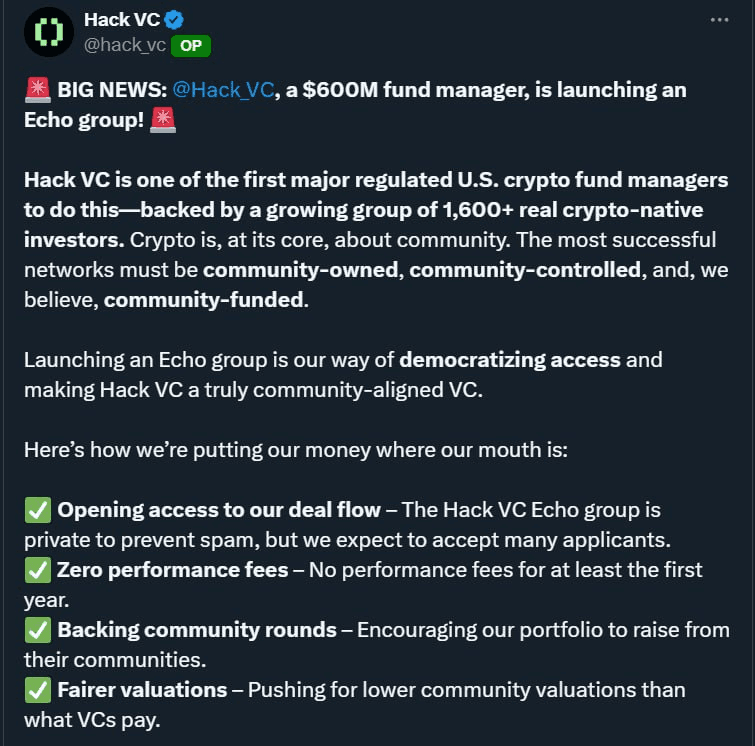Open the Hack VC profile avatar
The height and width of the screenshot is (746, 755).
coord(49,32)
